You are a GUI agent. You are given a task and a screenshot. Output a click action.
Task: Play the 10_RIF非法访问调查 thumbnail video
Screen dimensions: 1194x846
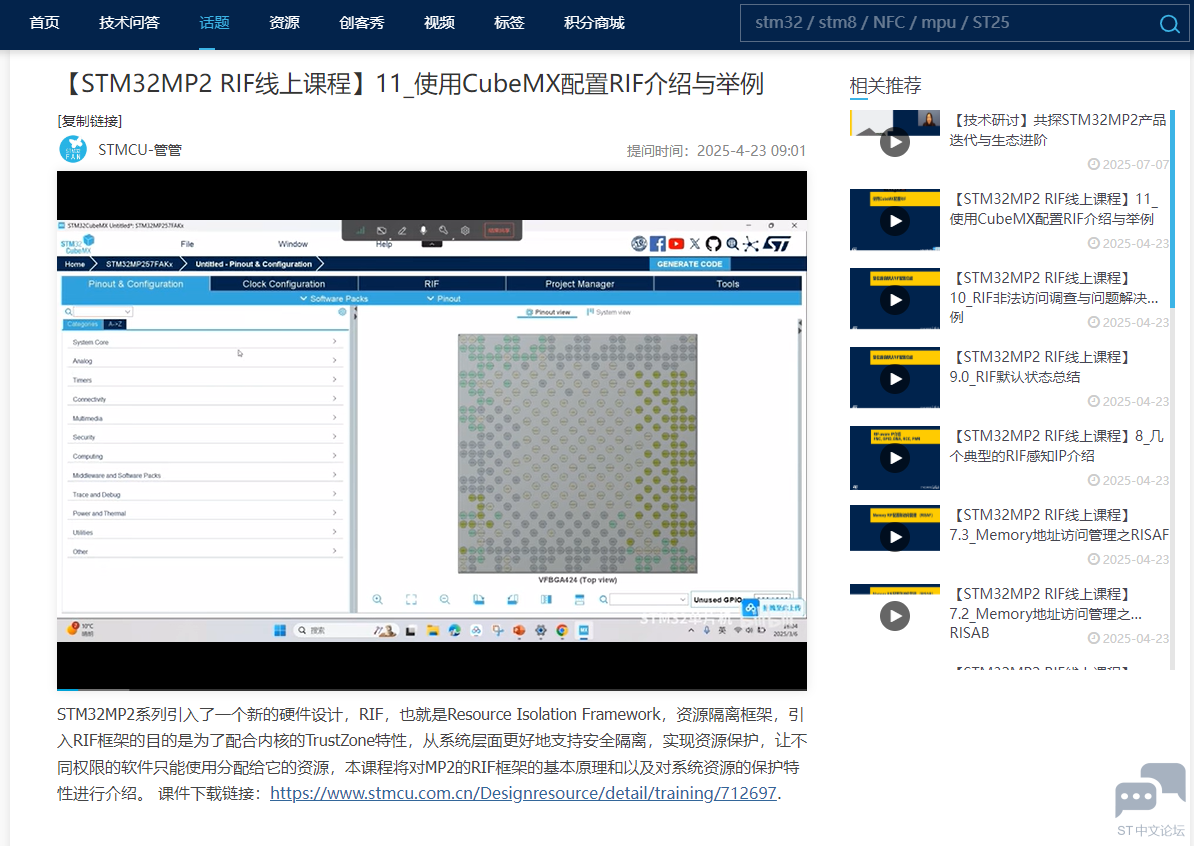[895, 299]
